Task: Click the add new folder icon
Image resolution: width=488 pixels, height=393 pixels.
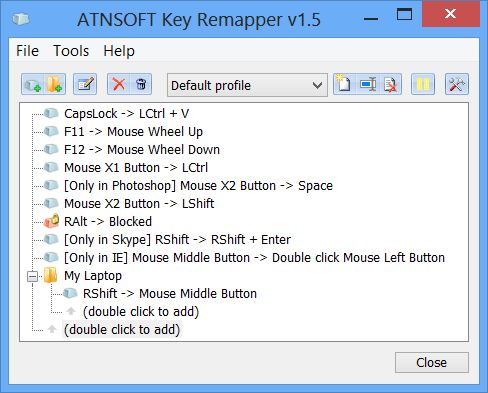Action: 54,84
